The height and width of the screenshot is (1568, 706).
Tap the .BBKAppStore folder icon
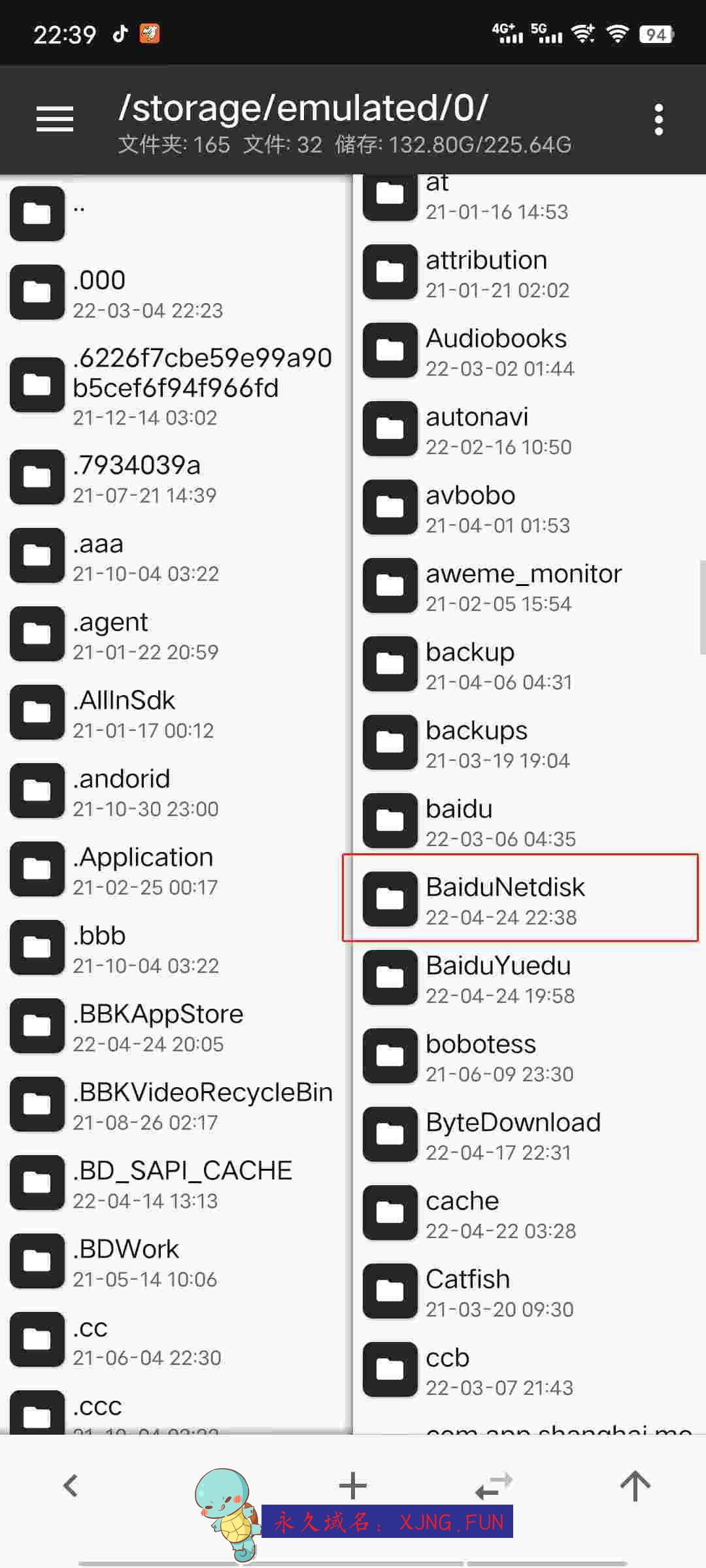click(x=37, y=1026)
